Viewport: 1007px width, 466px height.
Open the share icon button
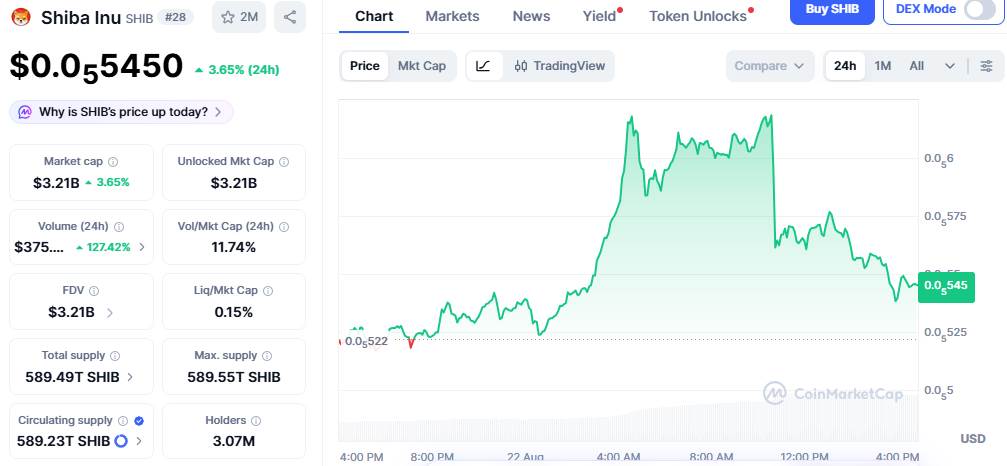(290, 17)
